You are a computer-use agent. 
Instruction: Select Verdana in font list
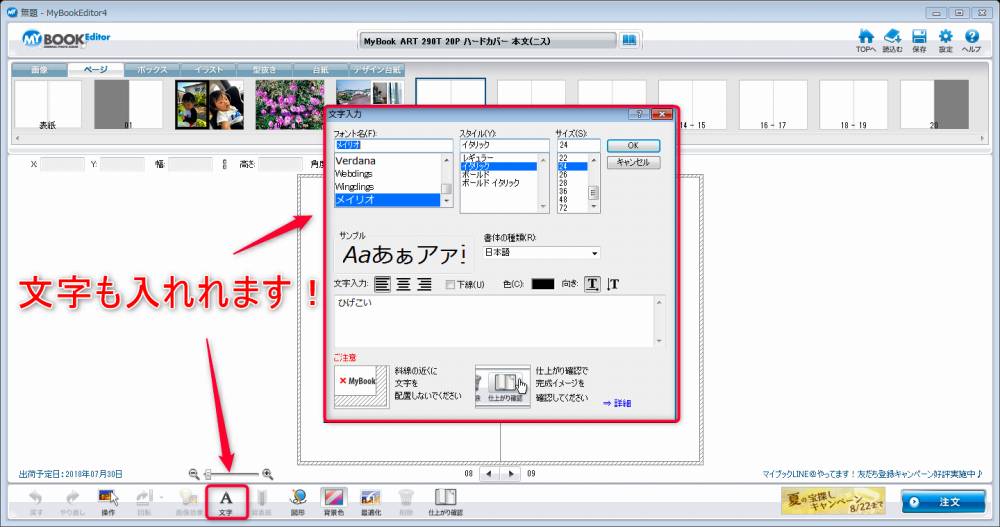(x=355, y=161)
